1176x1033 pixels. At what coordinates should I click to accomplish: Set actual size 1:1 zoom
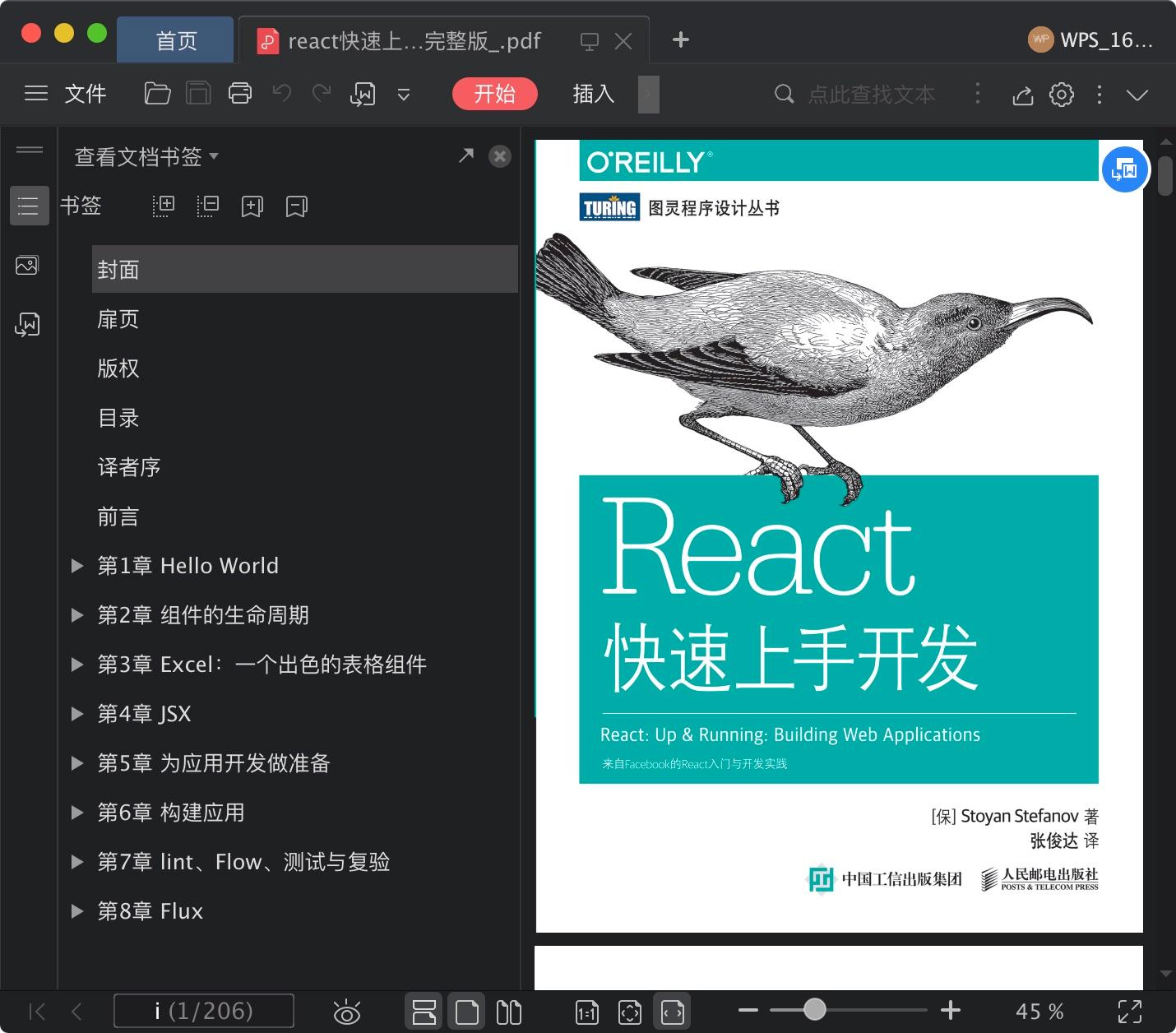pos(587,1012)
